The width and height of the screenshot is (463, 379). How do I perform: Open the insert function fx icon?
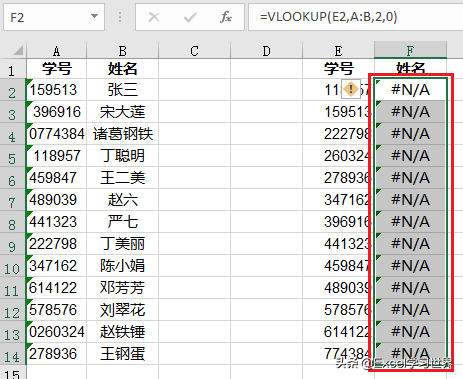226,17
